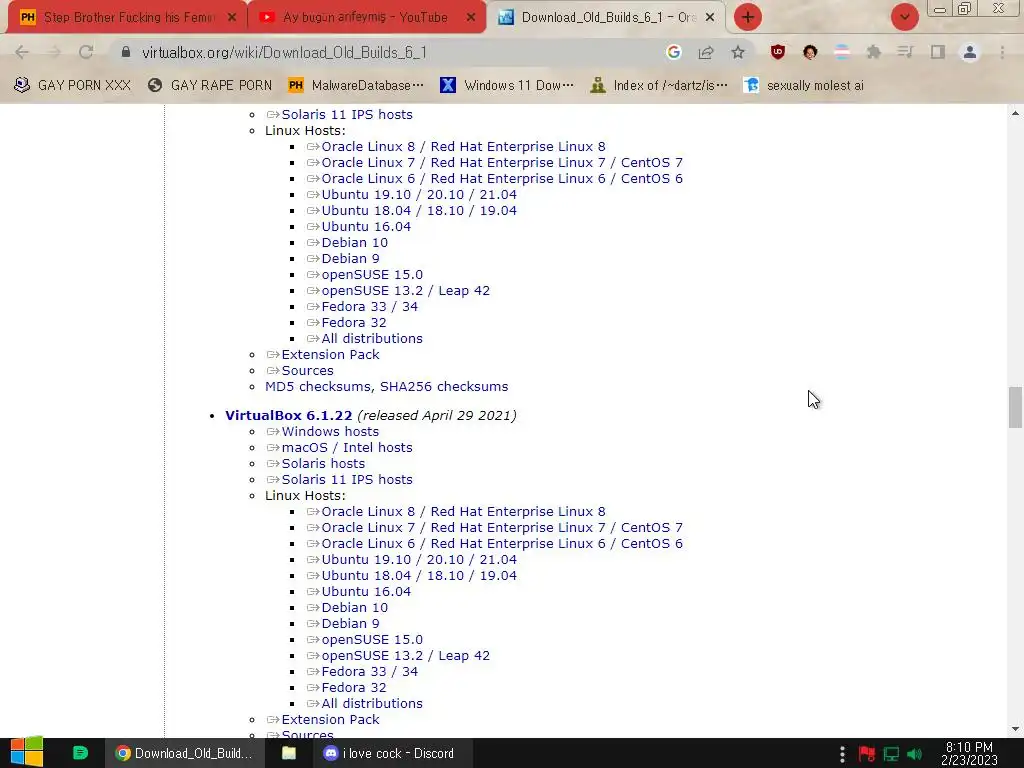Image resolution: width=1024 pixels, height=768 pixels.
Task: Click the VirtualBox 6.1.22 heading link
Action: pos(289,415)
